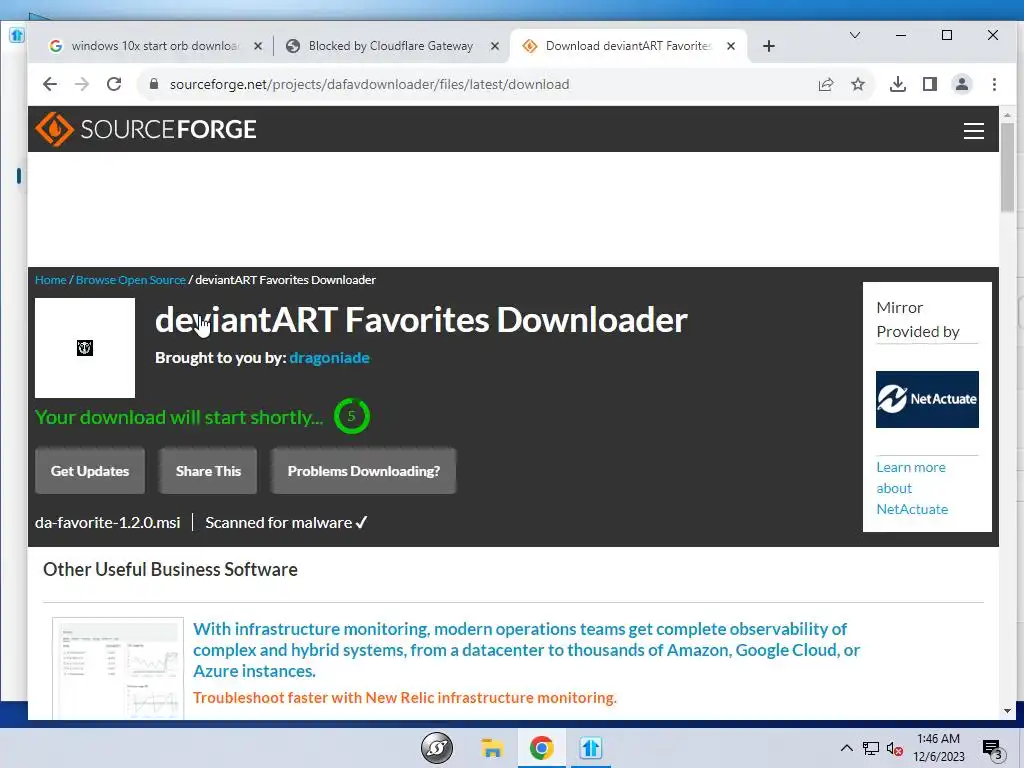Click the project icon thumbnail
Viewport: 1024px width, 768px height.
pyautogui.click(x=85, y=348)
